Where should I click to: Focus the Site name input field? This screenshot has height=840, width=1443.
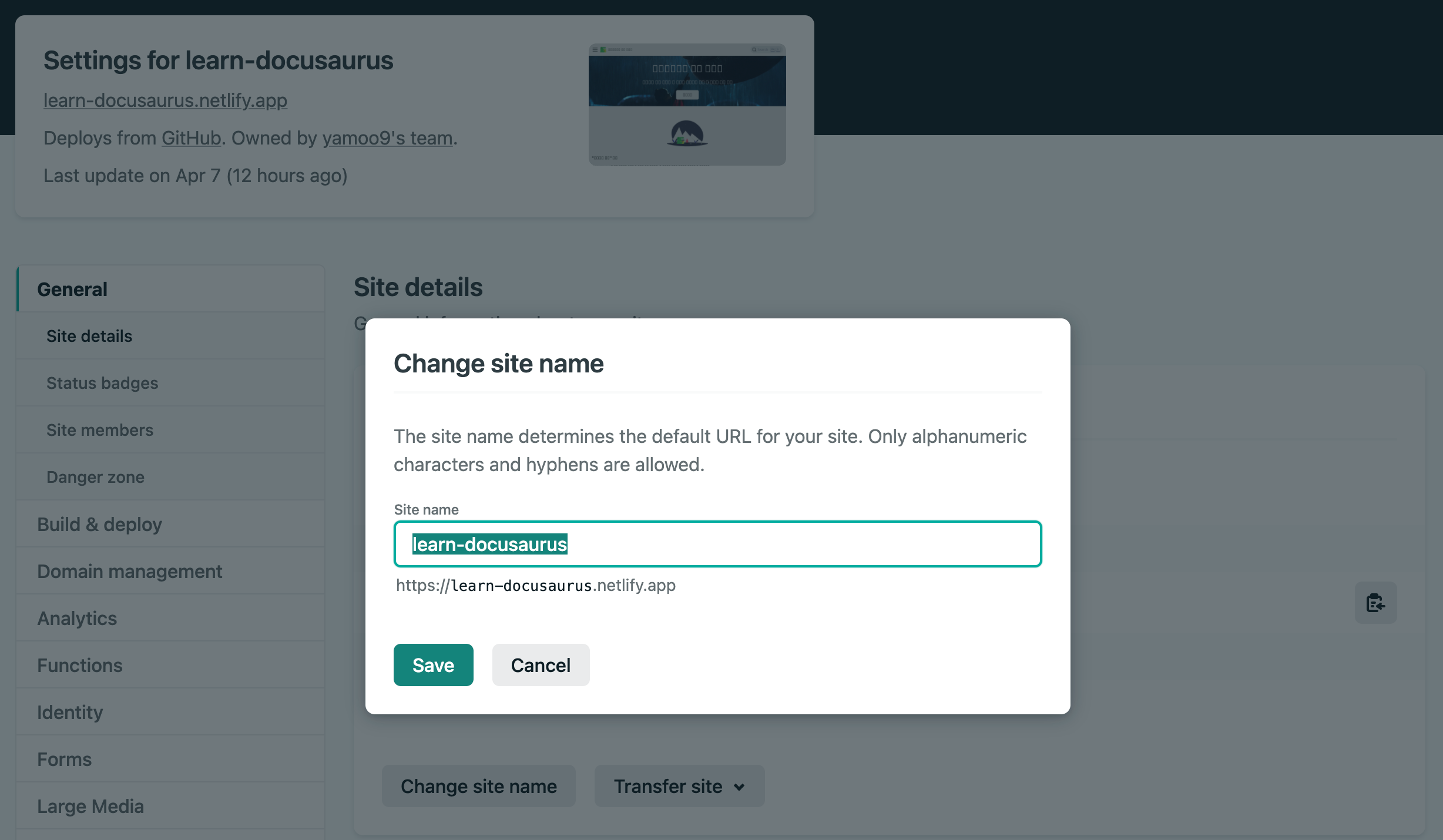point(717,544)
